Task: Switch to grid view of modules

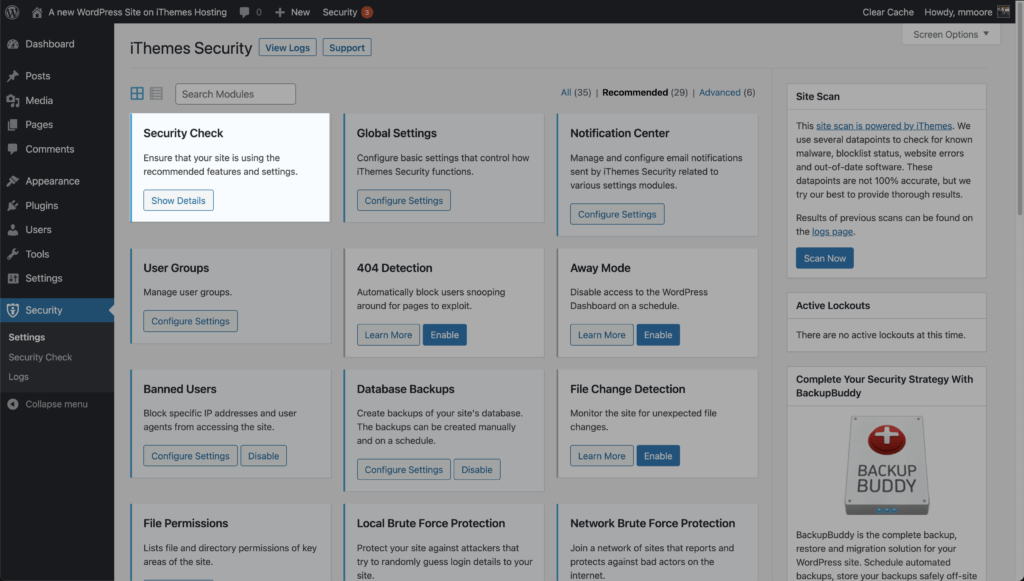Action: [137, 93]
